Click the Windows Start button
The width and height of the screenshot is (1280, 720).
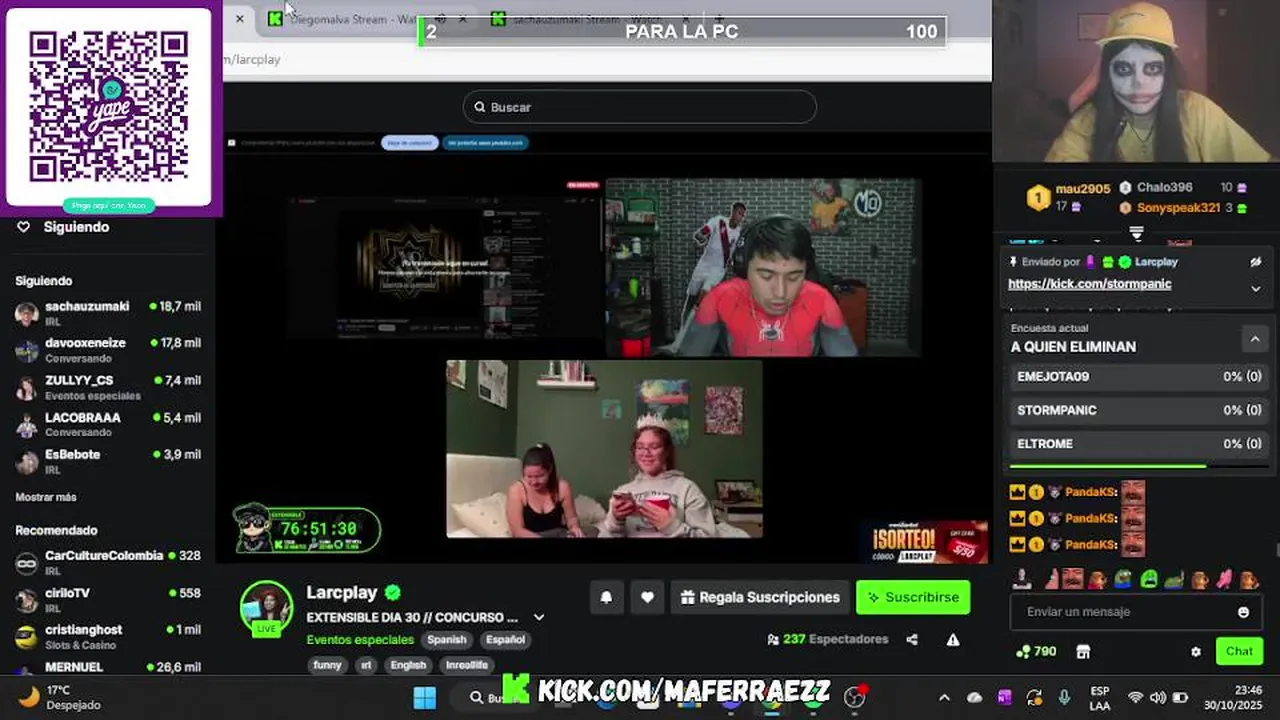(425, 697)
